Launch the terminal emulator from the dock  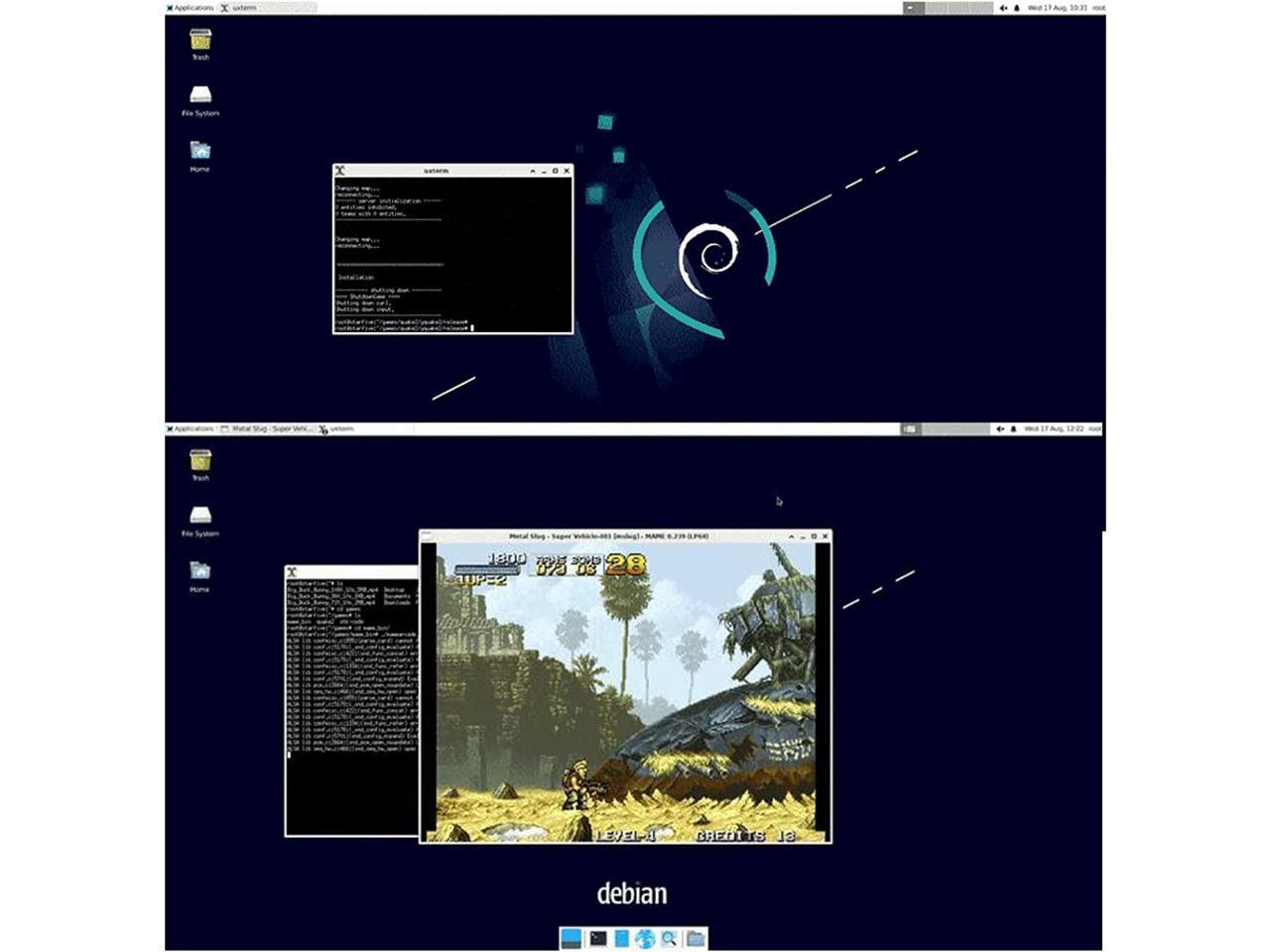click(x=597, y=938)
